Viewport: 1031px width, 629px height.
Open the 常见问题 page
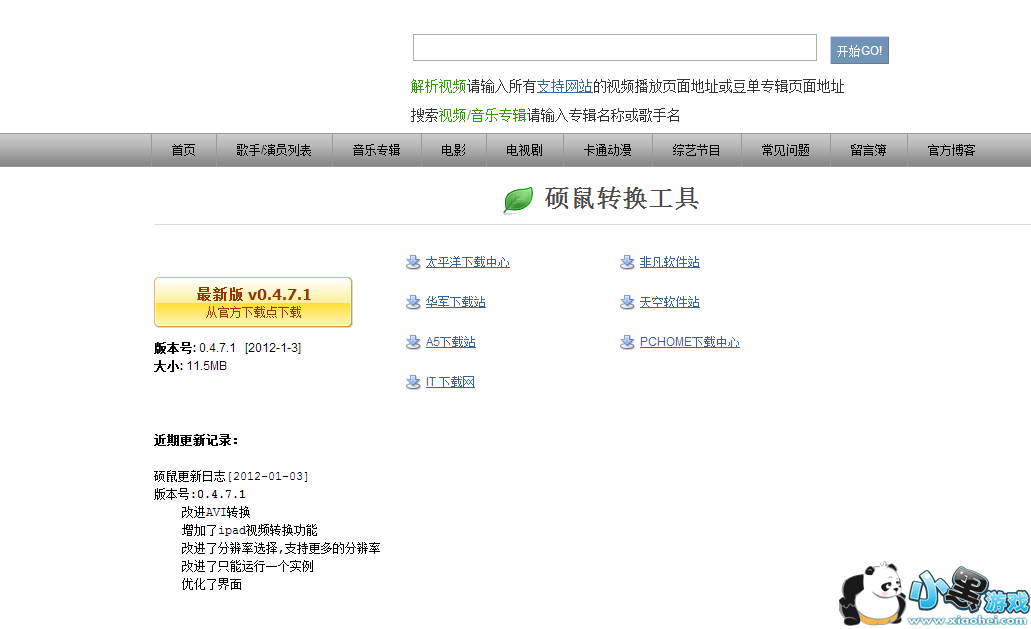[x=785, y=149]
